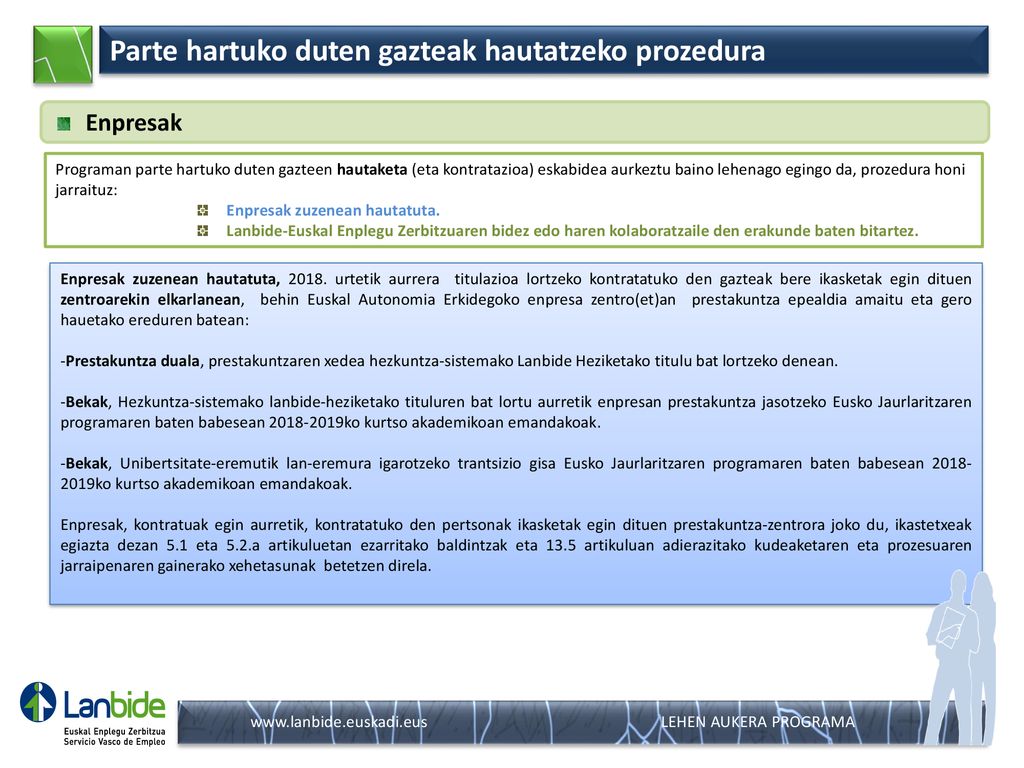Open the www.lanbide.euskadi.eus link
1024x768 pixels.
click(339, 722)
